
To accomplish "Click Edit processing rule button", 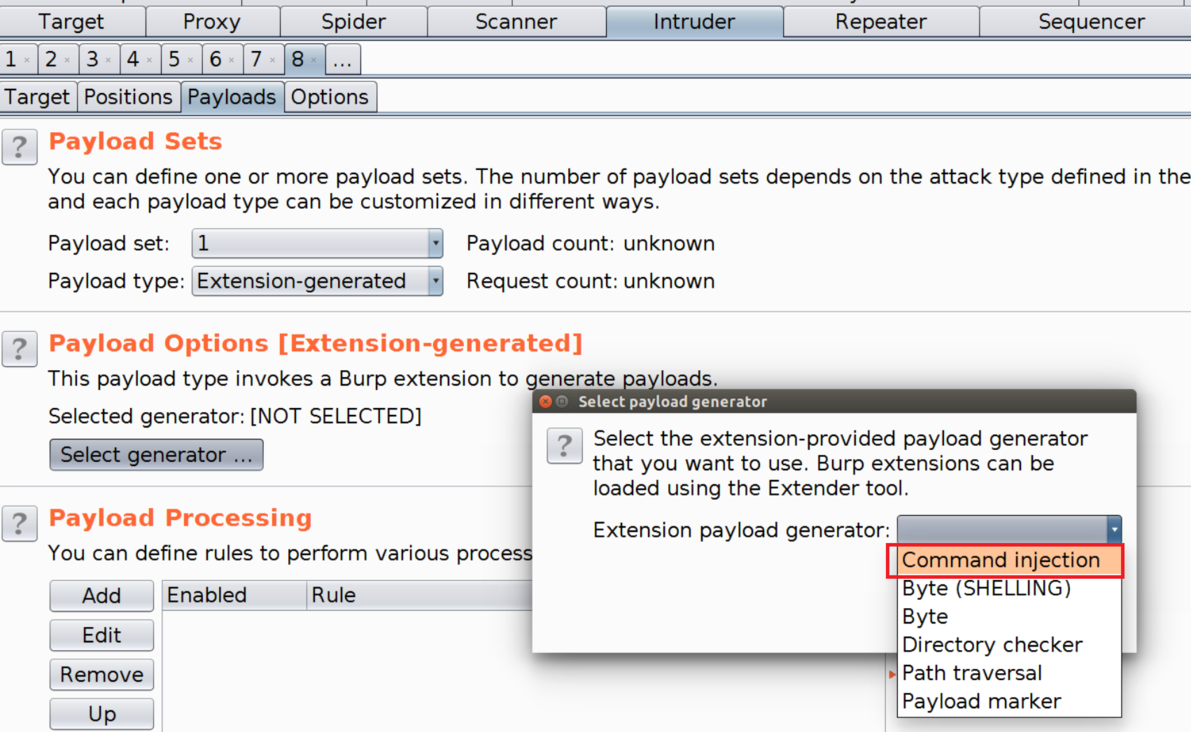I will [102, 635].
